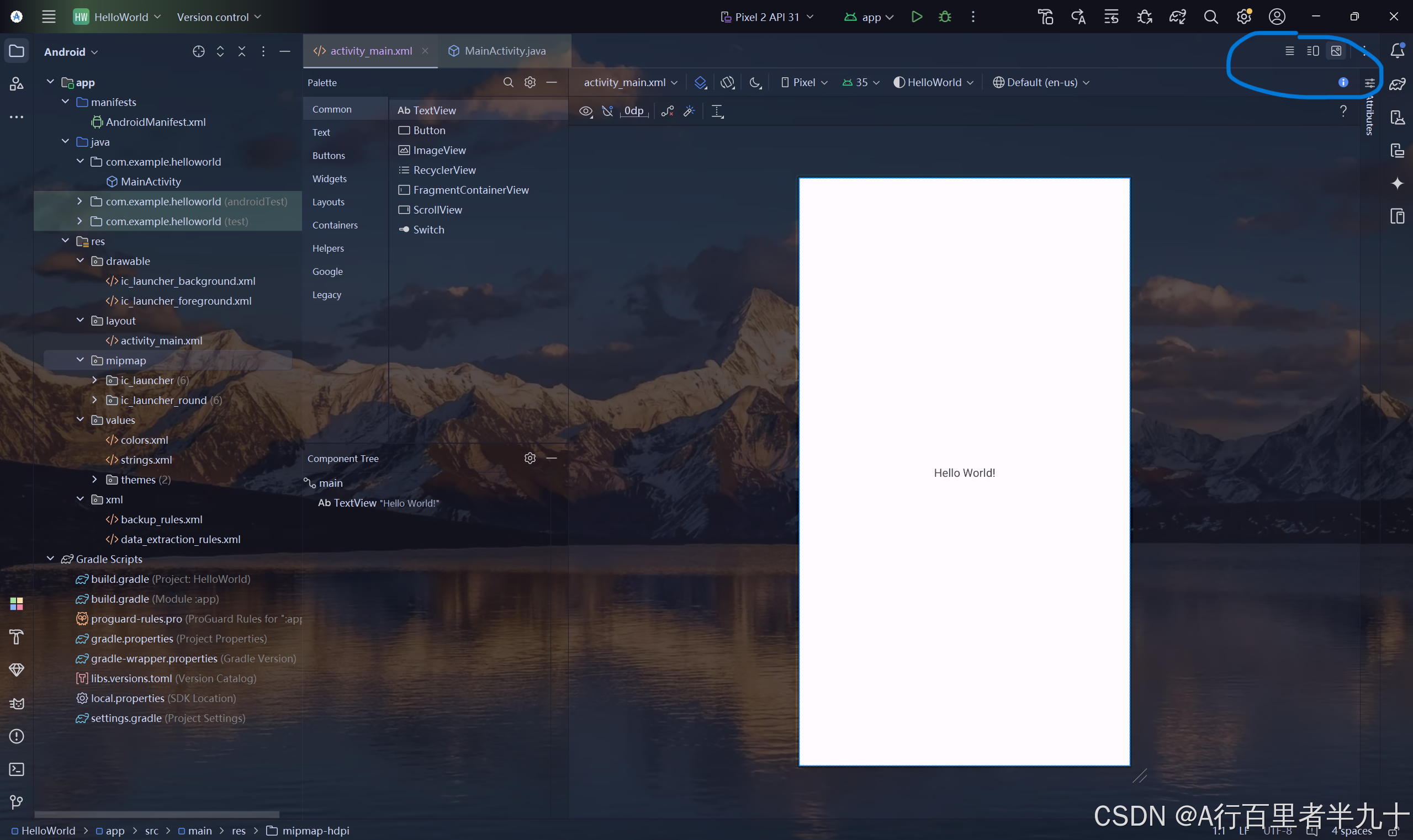Select the Button item in the Palette
Screen dimensions: 1413x840
point(428,130)
